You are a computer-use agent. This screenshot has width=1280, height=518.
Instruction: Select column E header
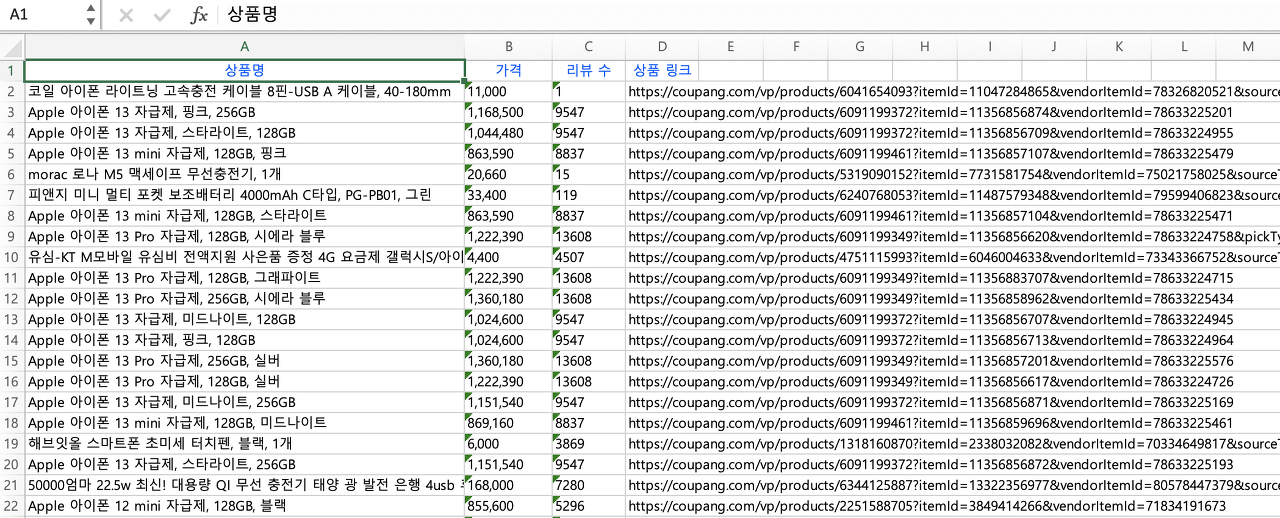[731, 47]
